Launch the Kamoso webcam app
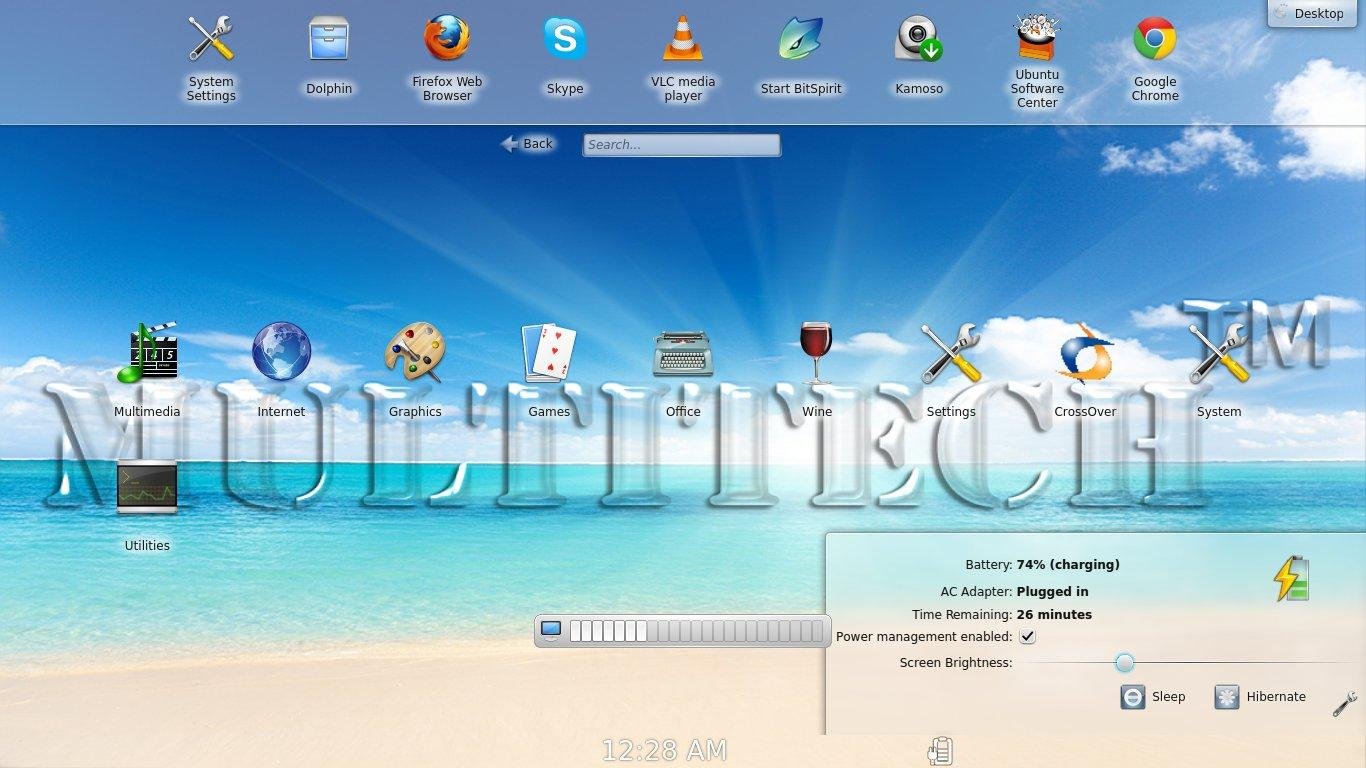Image resolution: width=1366 pixels, height=768 pixels. point(919,55)
